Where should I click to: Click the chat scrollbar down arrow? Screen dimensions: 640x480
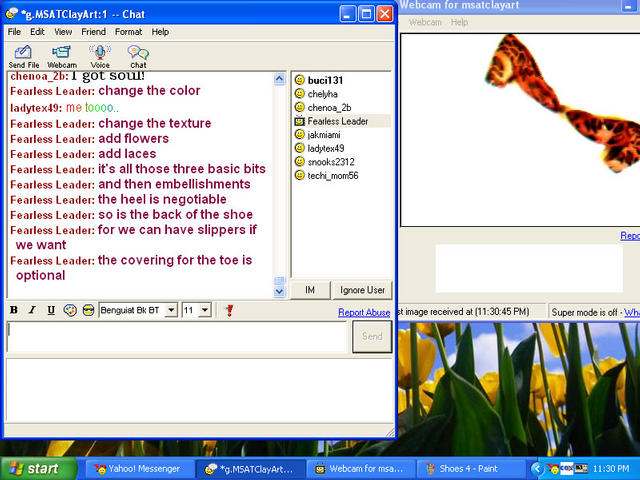pos(280,291)
